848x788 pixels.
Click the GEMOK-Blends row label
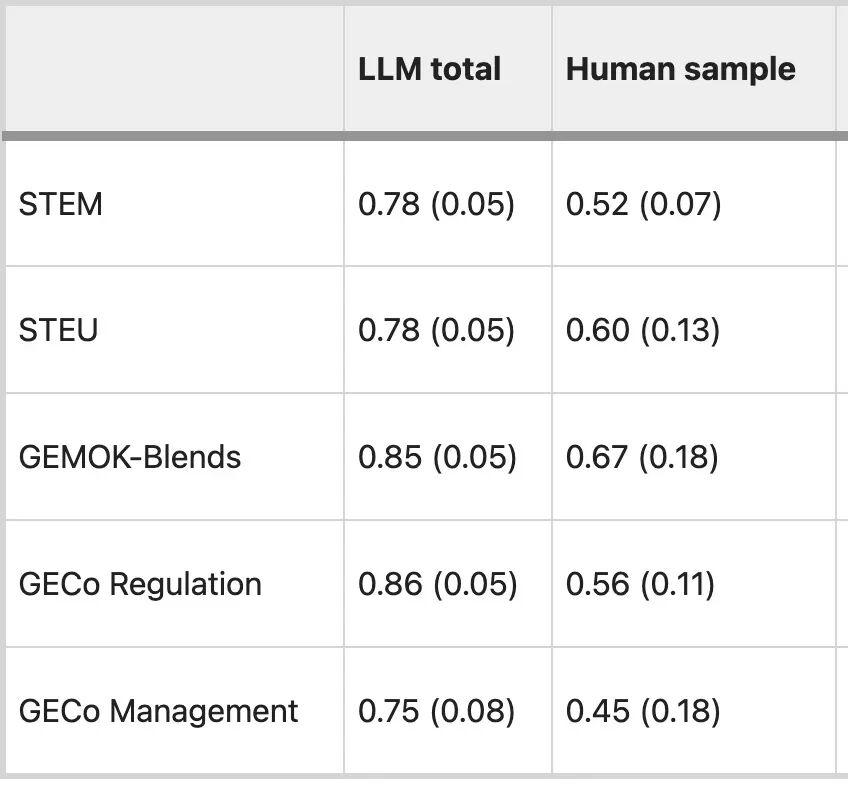(x=129, y=457)
